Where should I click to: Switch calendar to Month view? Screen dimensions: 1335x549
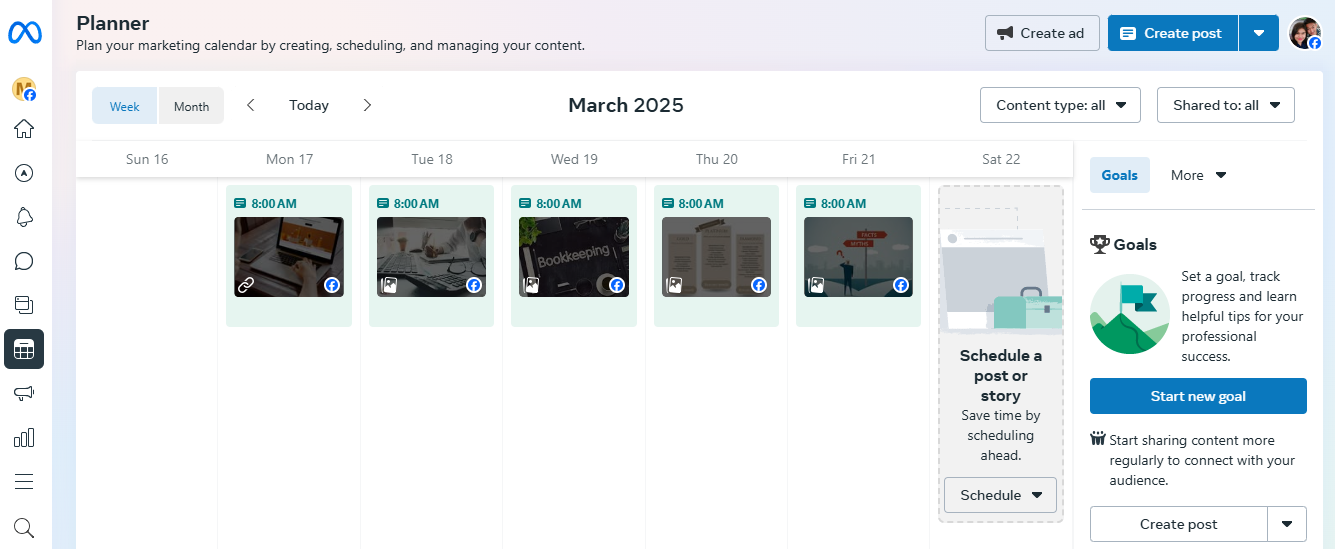[x=191, y=106]
